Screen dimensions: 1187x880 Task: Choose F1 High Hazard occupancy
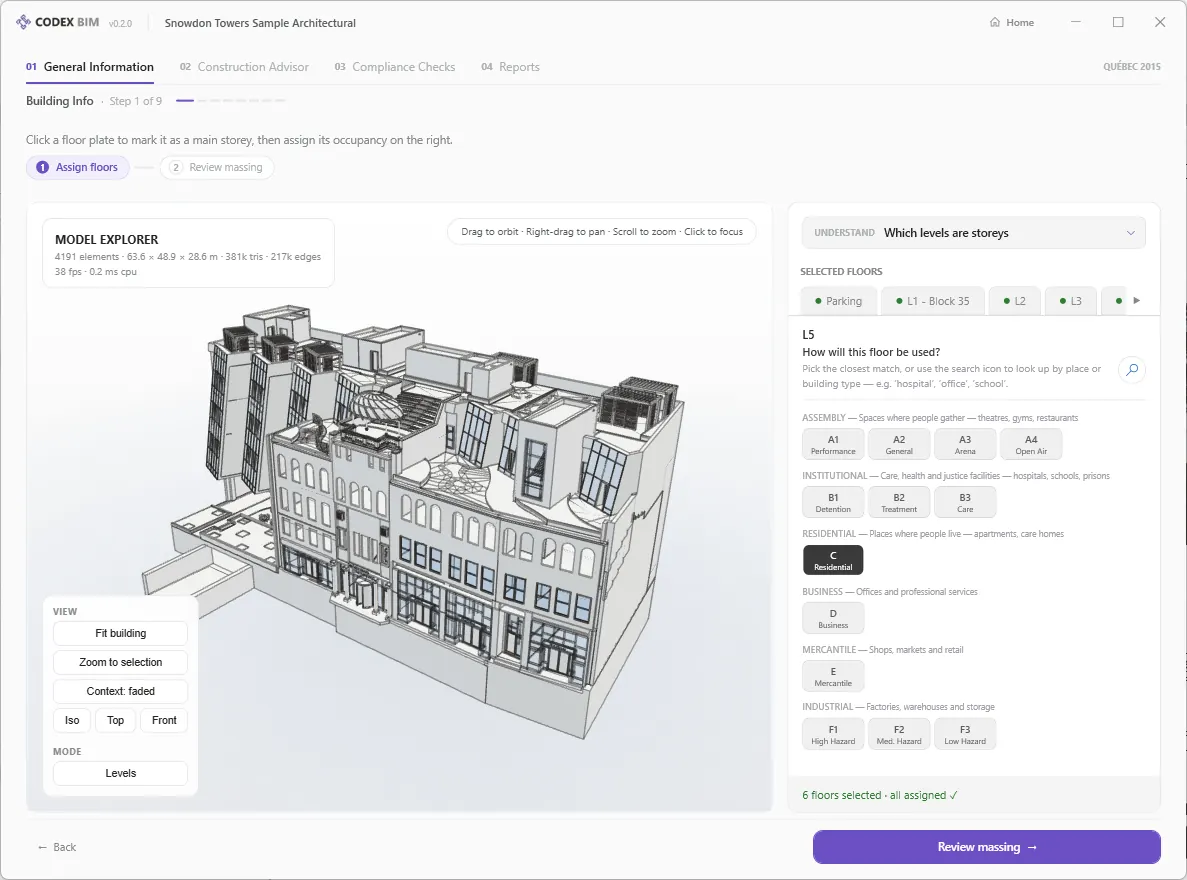(833, 735)
